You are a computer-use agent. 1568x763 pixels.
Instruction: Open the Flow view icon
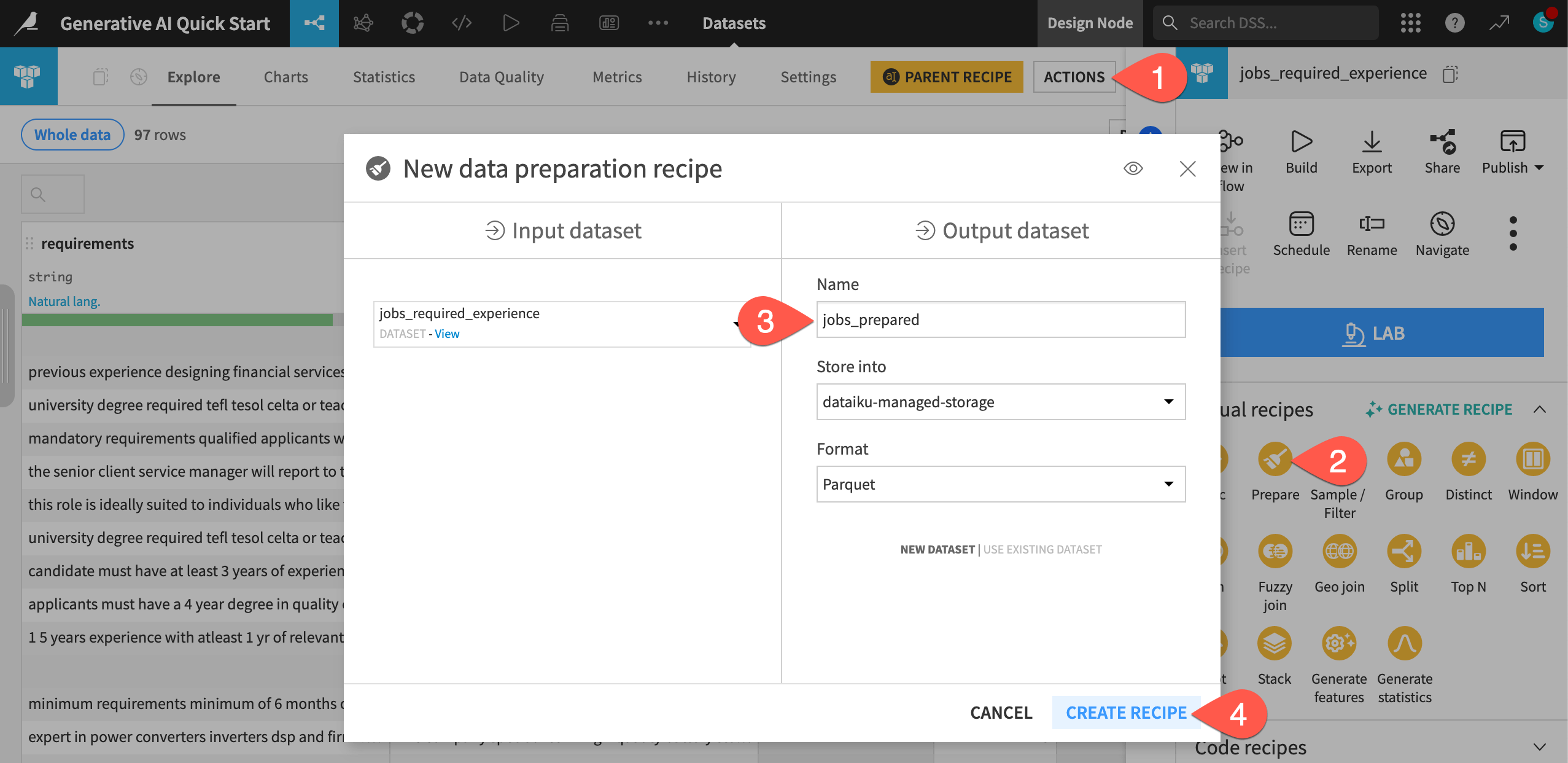(314, 23)
